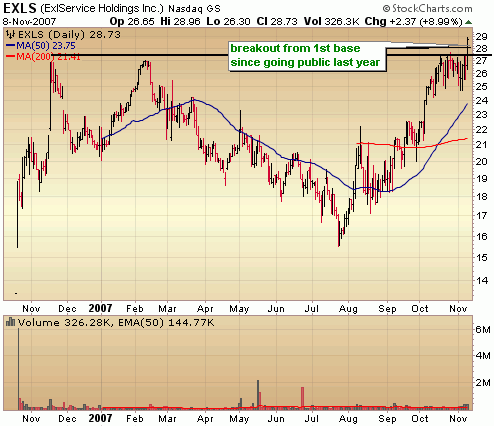Click the Aug label under the price chart
This screenshot has height=426, width=494.
[x=348, y=309]
